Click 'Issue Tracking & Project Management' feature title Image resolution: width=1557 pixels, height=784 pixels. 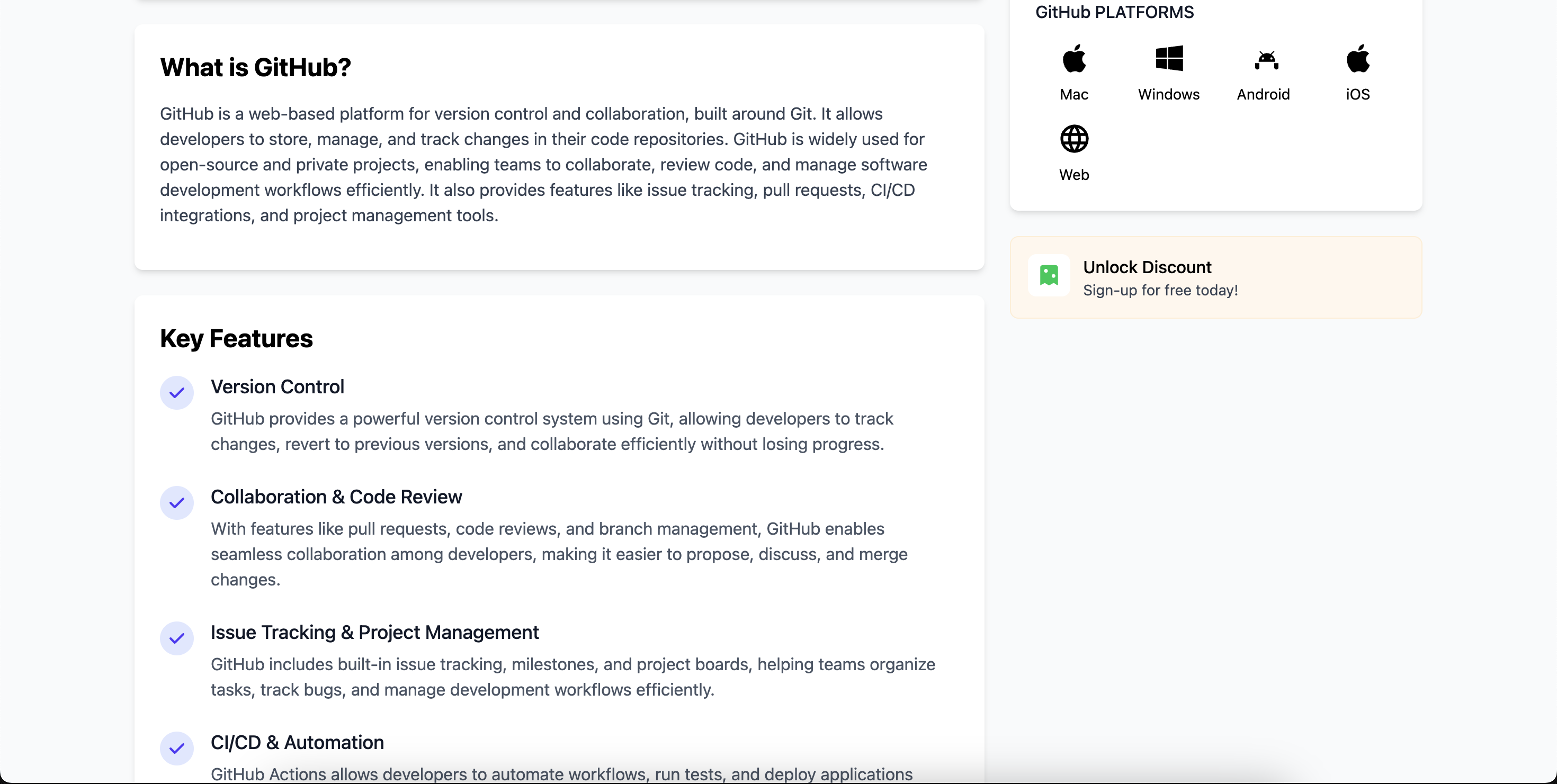tap(374, 633)
